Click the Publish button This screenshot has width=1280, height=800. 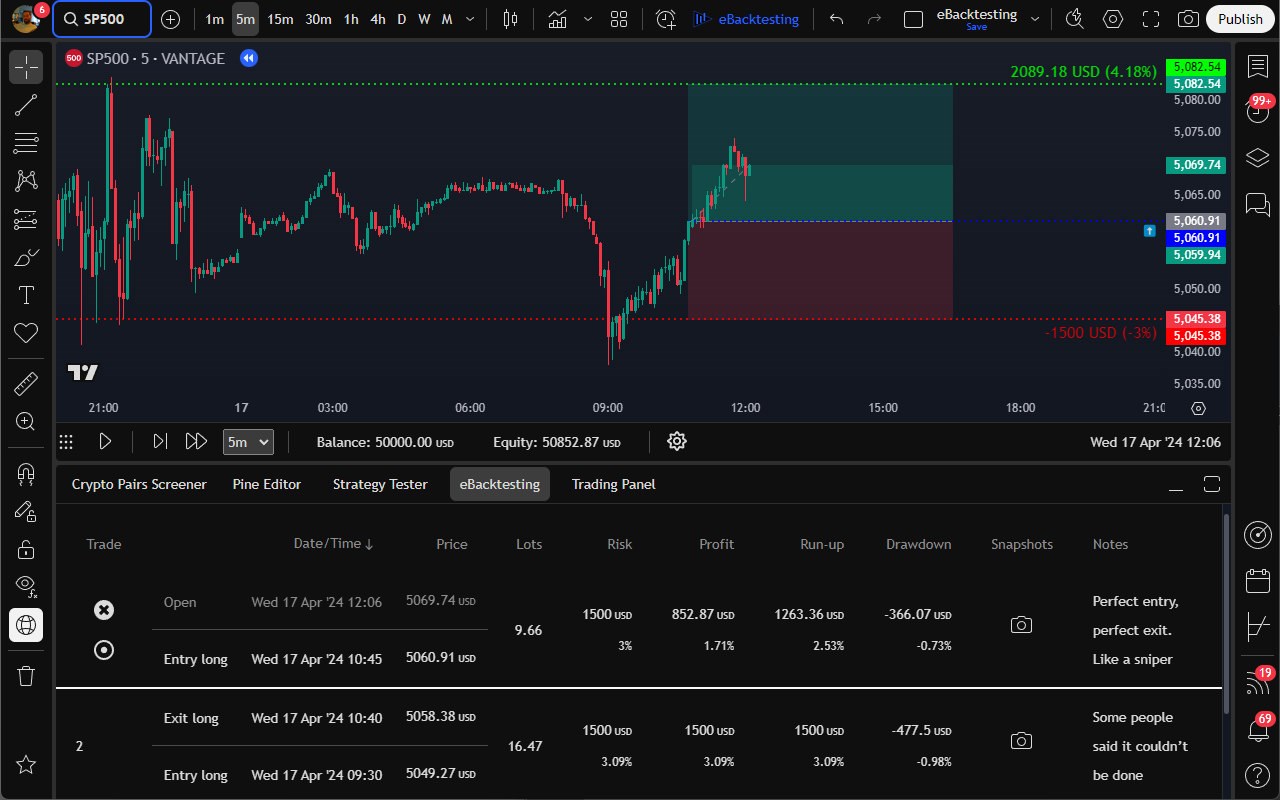click(1241, 19)
